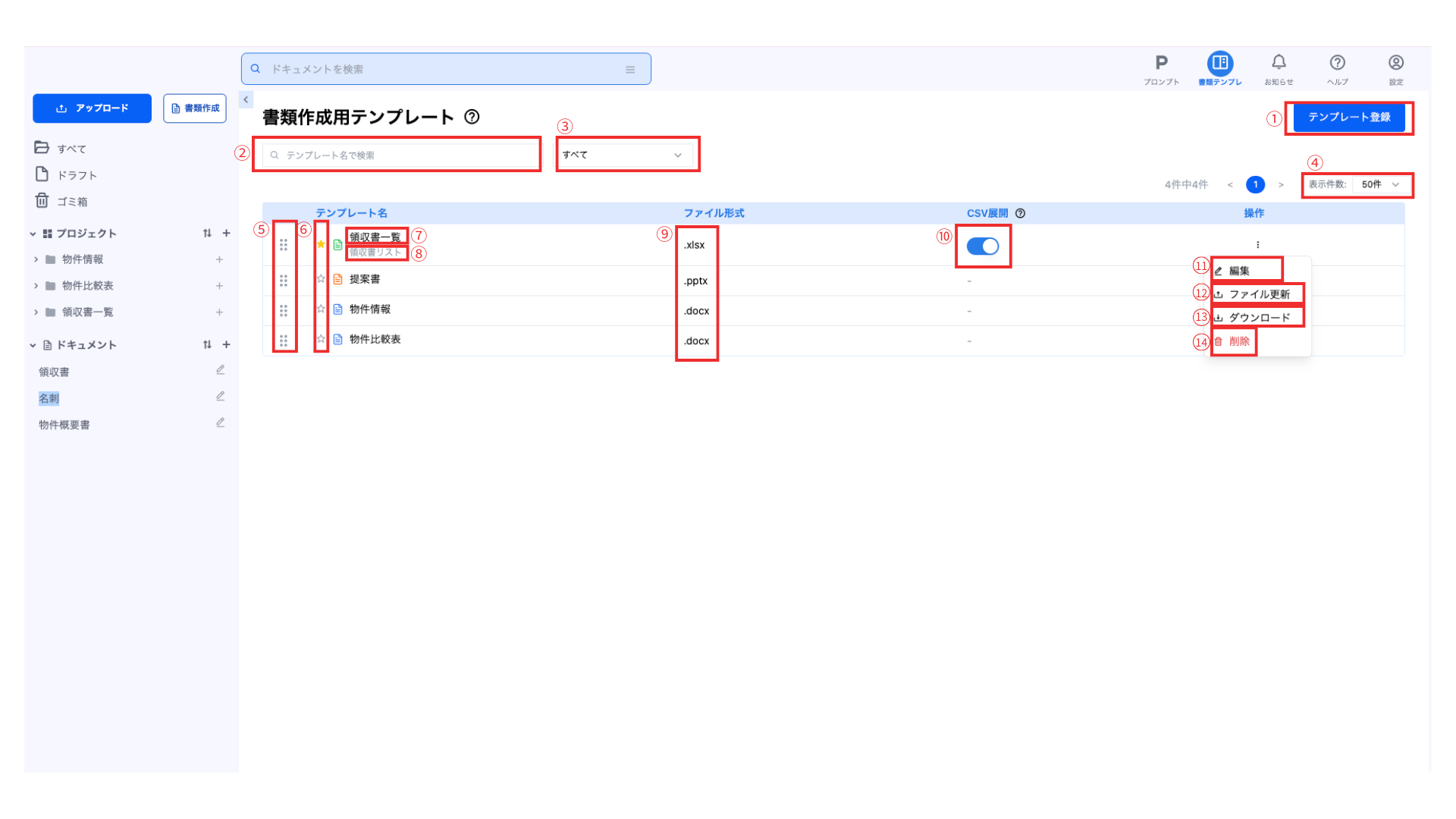Screen dimensions: 1456x819
Task: Click the drag handle of 提案書 row
Action: [x=284, y=281]
